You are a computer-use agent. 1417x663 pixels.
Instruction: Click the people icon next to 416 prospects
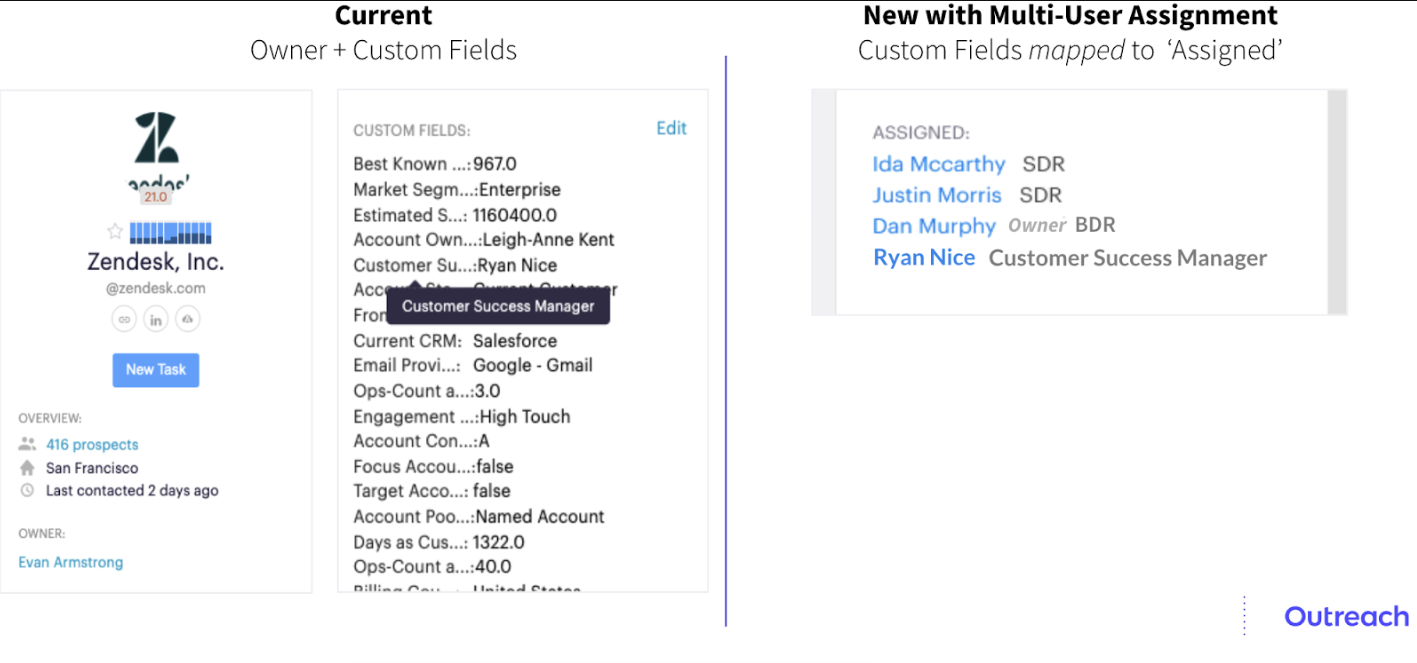(24, 444)
